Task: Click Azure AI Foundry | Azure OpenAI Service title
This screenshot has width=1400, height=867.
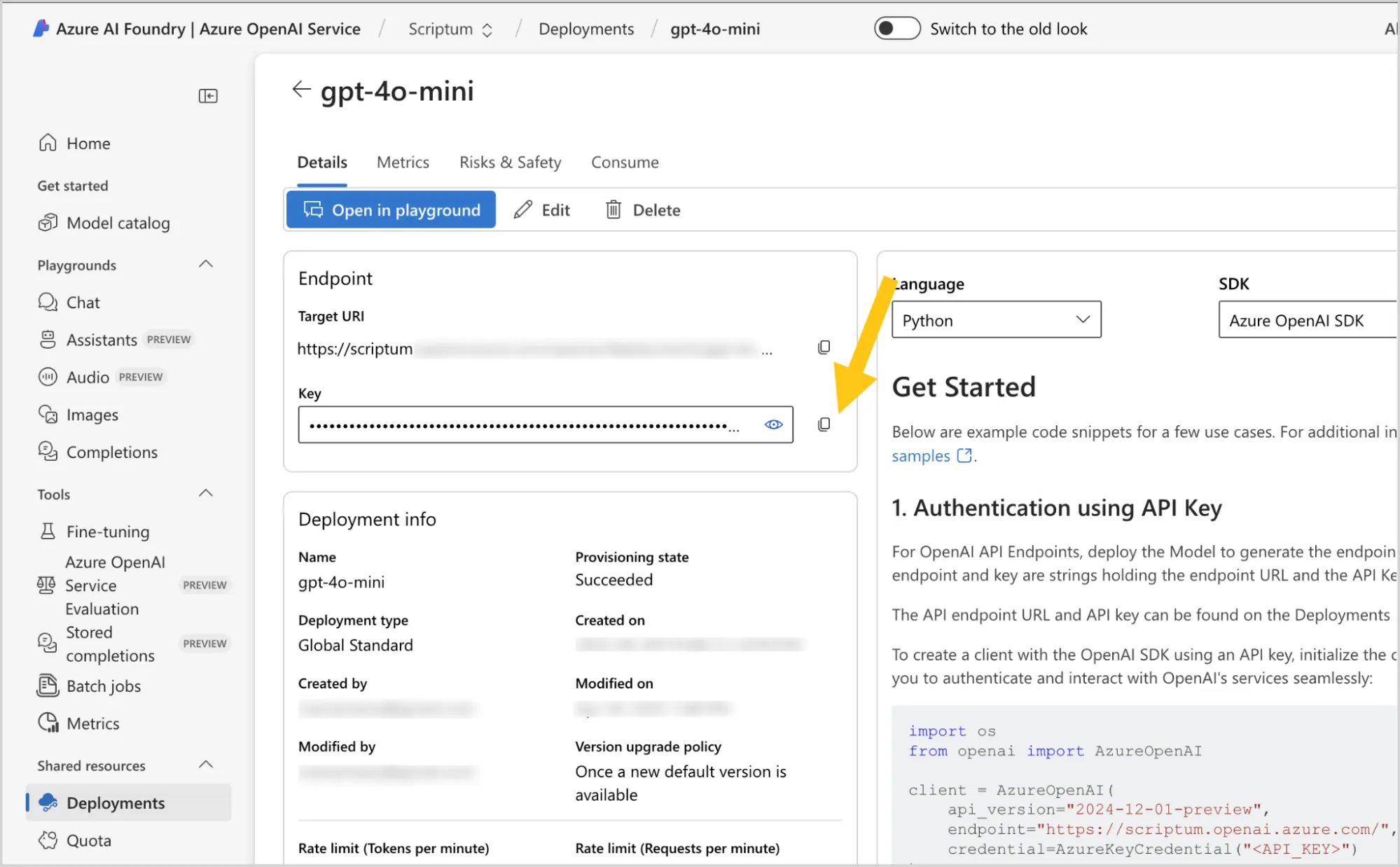Action: [x=208, y=29]
